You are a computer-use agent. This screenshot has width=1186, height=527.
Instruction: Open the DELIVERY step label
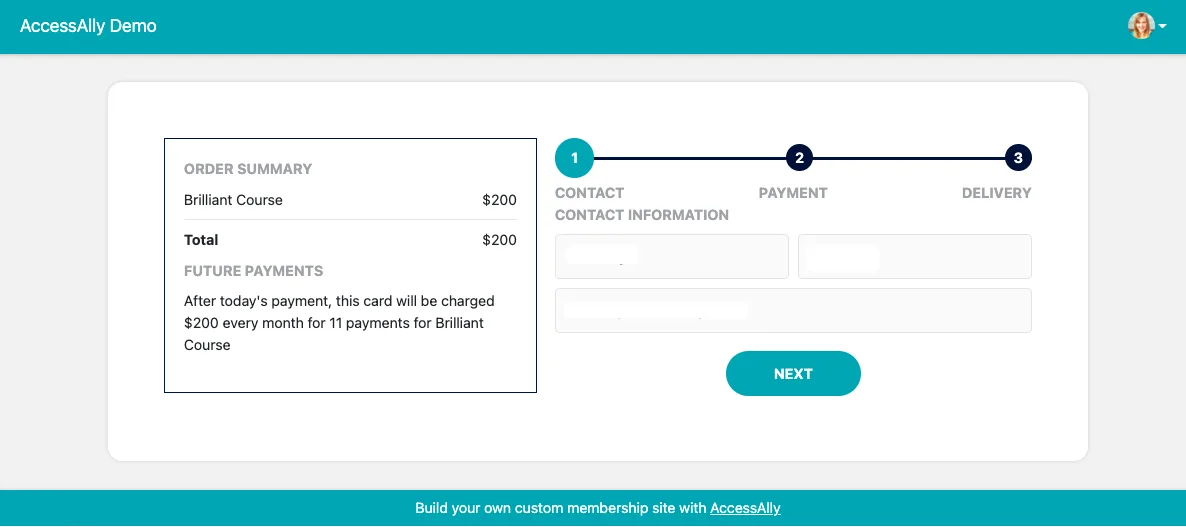coord(996,193)
